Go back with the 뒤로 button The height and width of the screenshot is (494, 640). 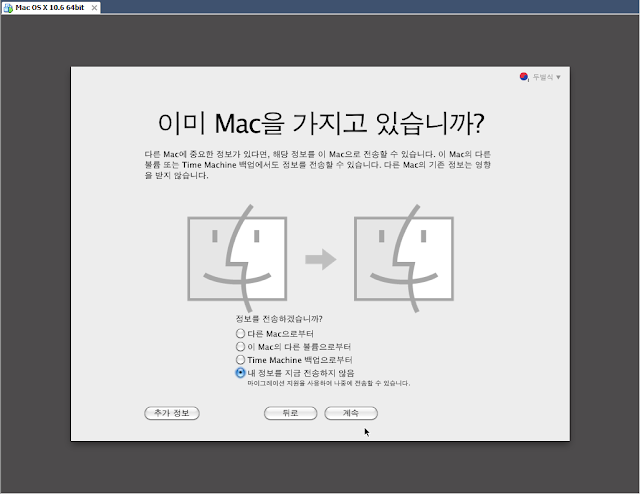point(291,413)
